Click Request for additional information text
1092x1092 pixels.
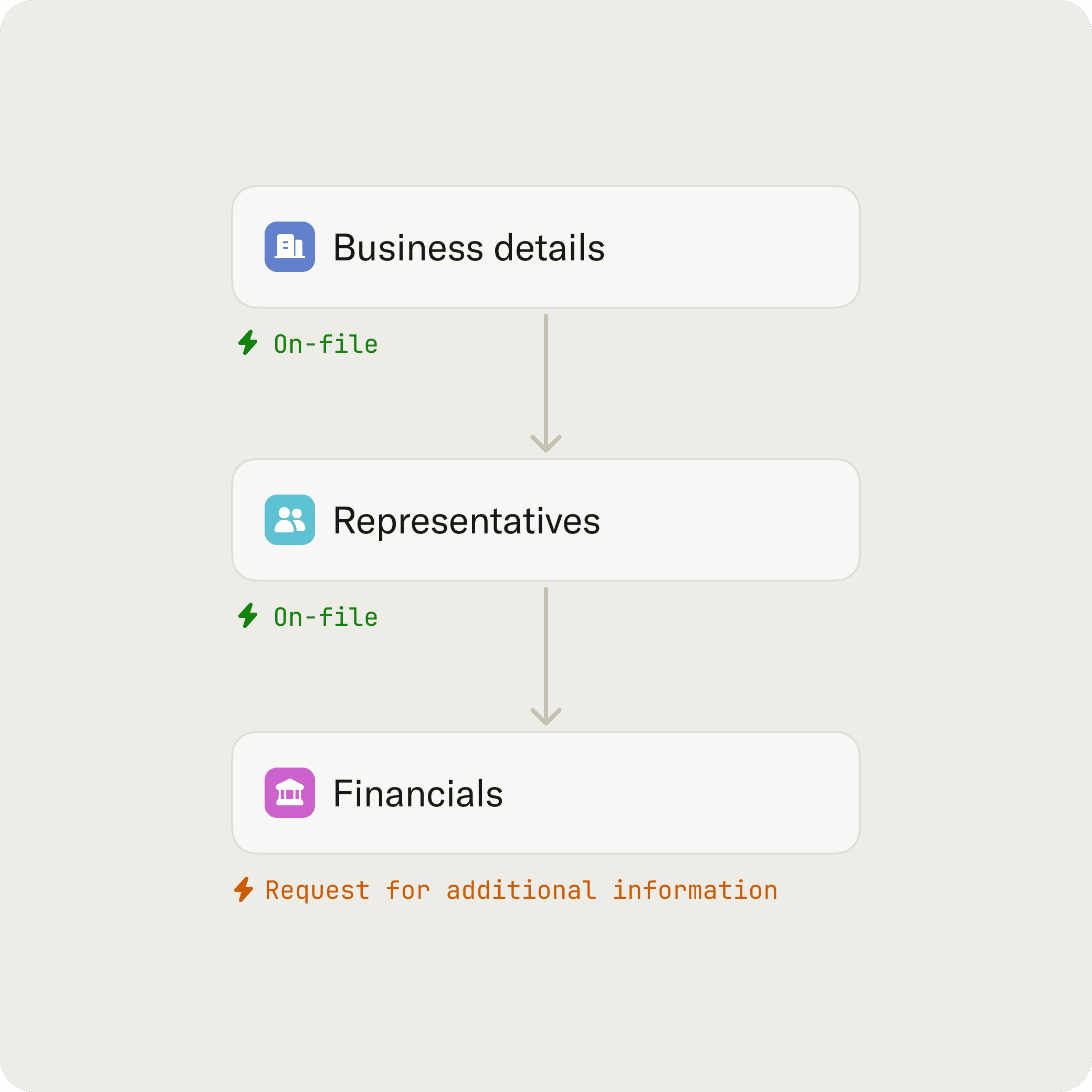pyautogui.click(x=521, y=890)
